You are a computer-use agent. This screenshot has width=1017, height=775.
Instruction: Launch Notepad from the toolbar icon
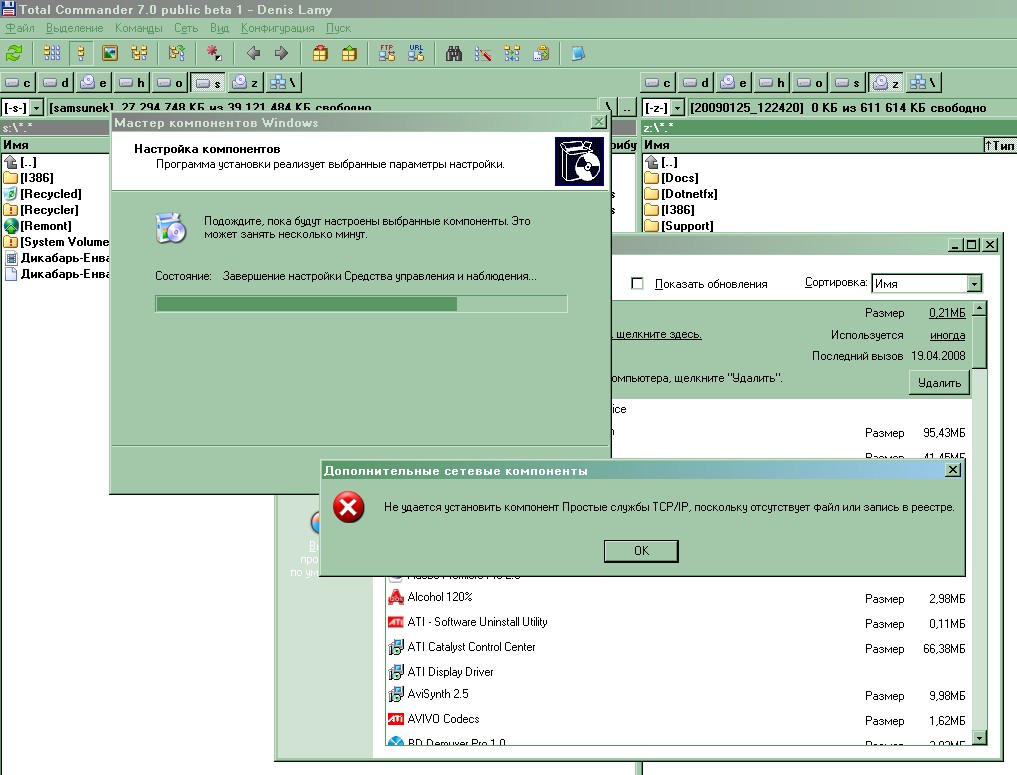click(578, 53)
